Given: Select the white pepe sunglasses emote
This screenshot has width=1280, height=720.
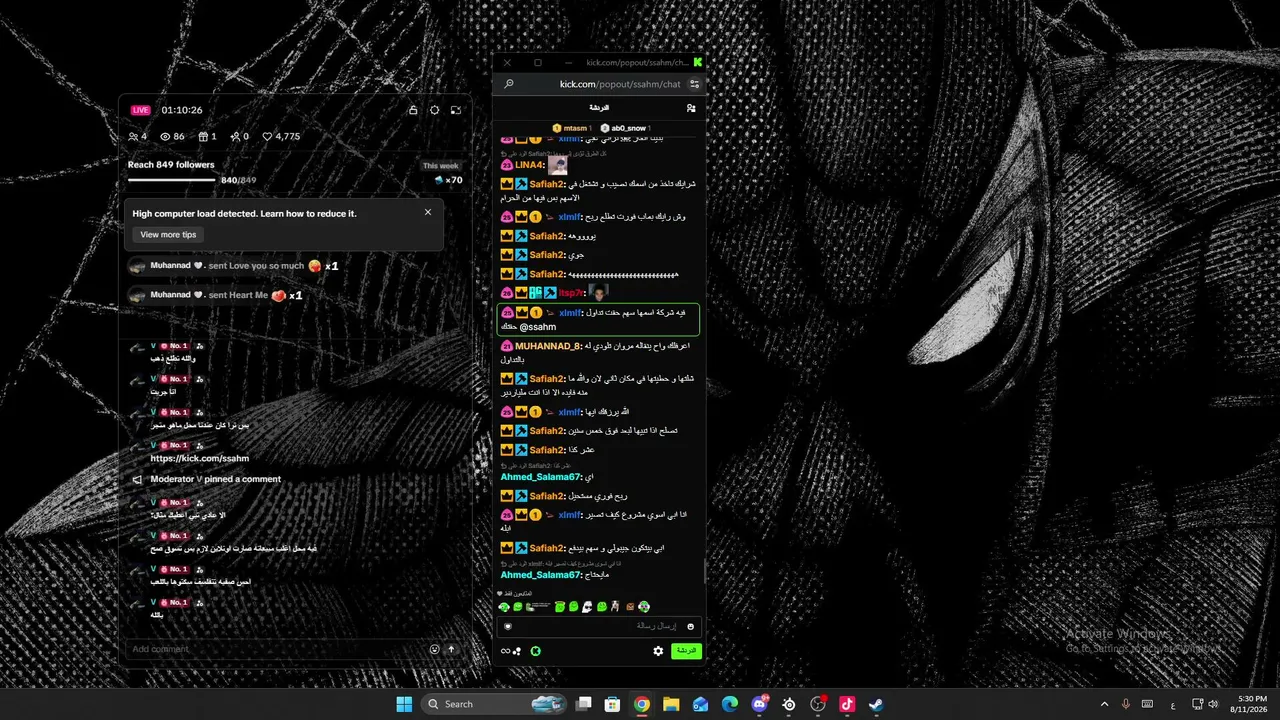Looking at the screenshot, I should [587, 607].
